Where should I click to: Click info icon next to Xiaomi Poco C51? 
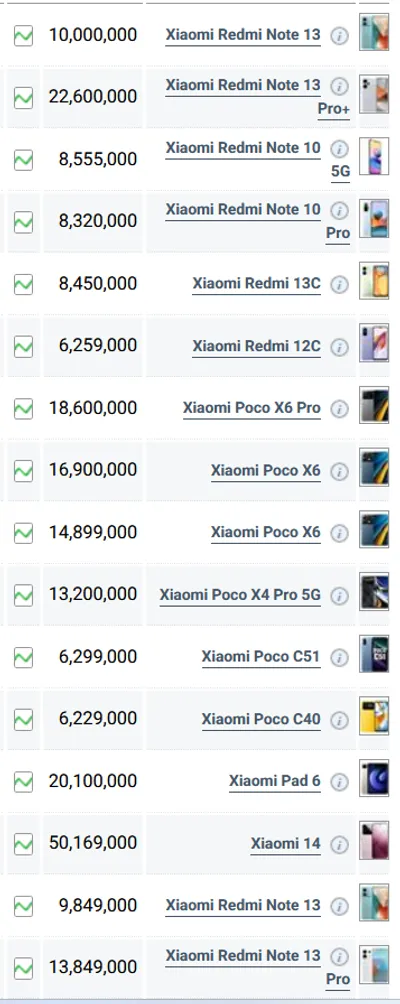tap(339, 658)
